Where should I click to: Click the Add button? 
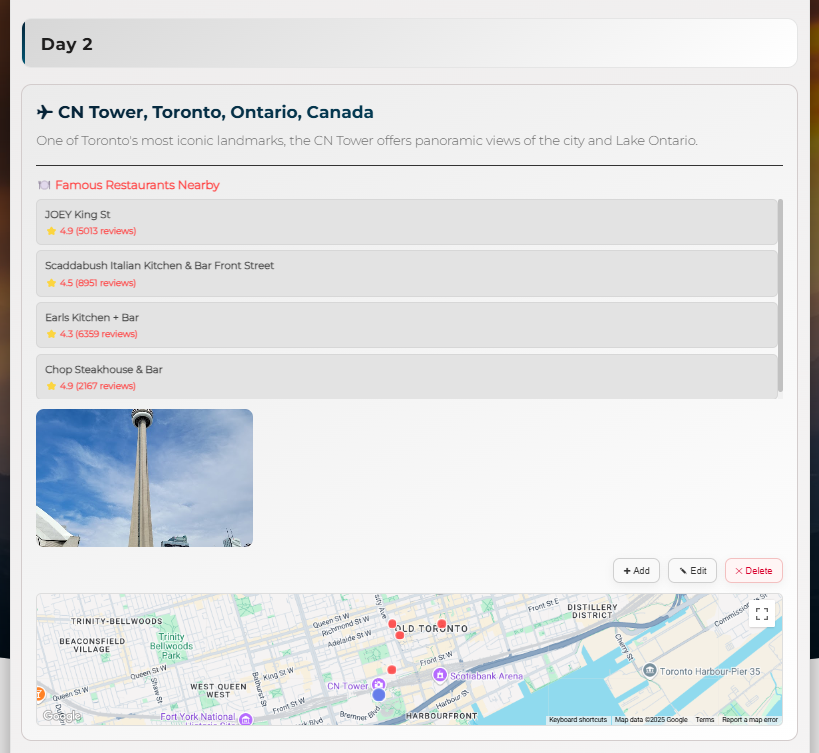coord(636,571)
